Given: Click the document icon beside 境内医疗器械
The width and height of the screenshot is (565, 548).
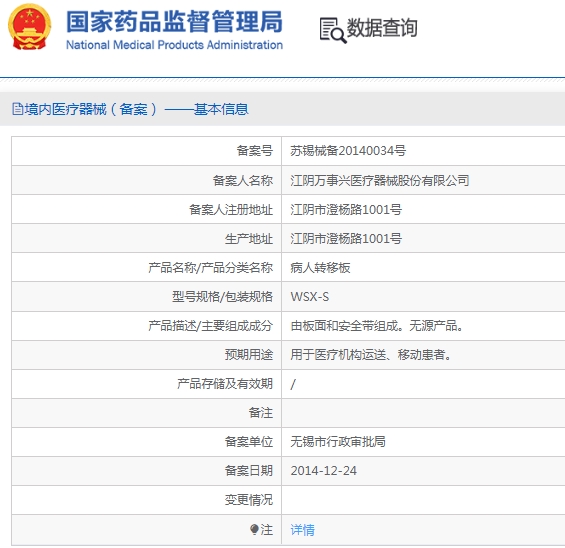Looking at the screenshot, I should pyautogui.click(x=17, y=109).
